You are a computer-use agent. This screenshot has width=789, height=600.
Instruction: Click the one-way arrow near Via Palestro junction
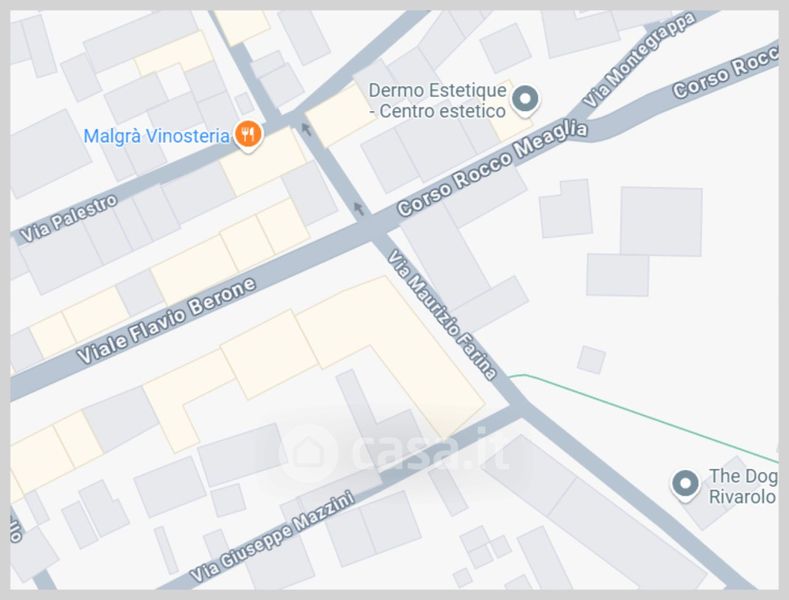click(306, 129)
